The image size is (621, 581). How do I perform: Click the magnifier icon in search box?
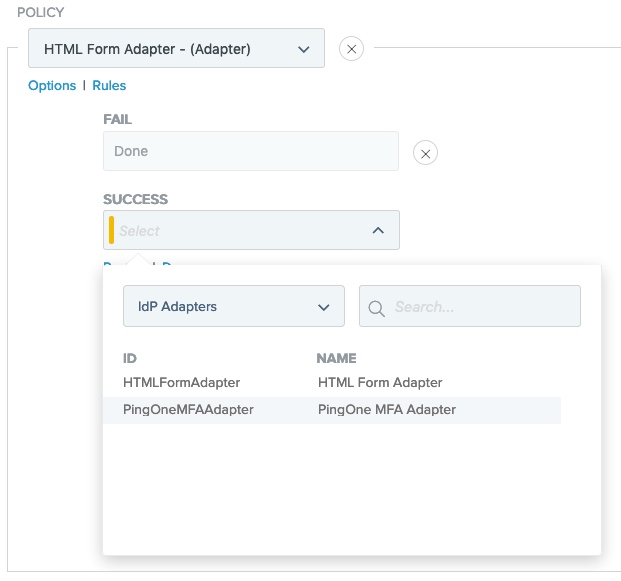(377, 308)
